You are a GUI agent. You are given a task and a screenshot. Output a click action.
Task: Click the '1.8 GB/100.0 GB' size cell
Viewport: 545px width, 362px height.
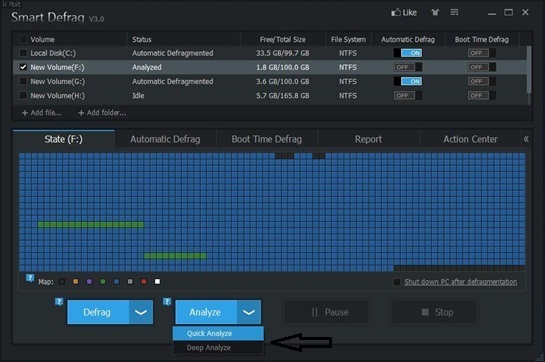coord(283,67)
